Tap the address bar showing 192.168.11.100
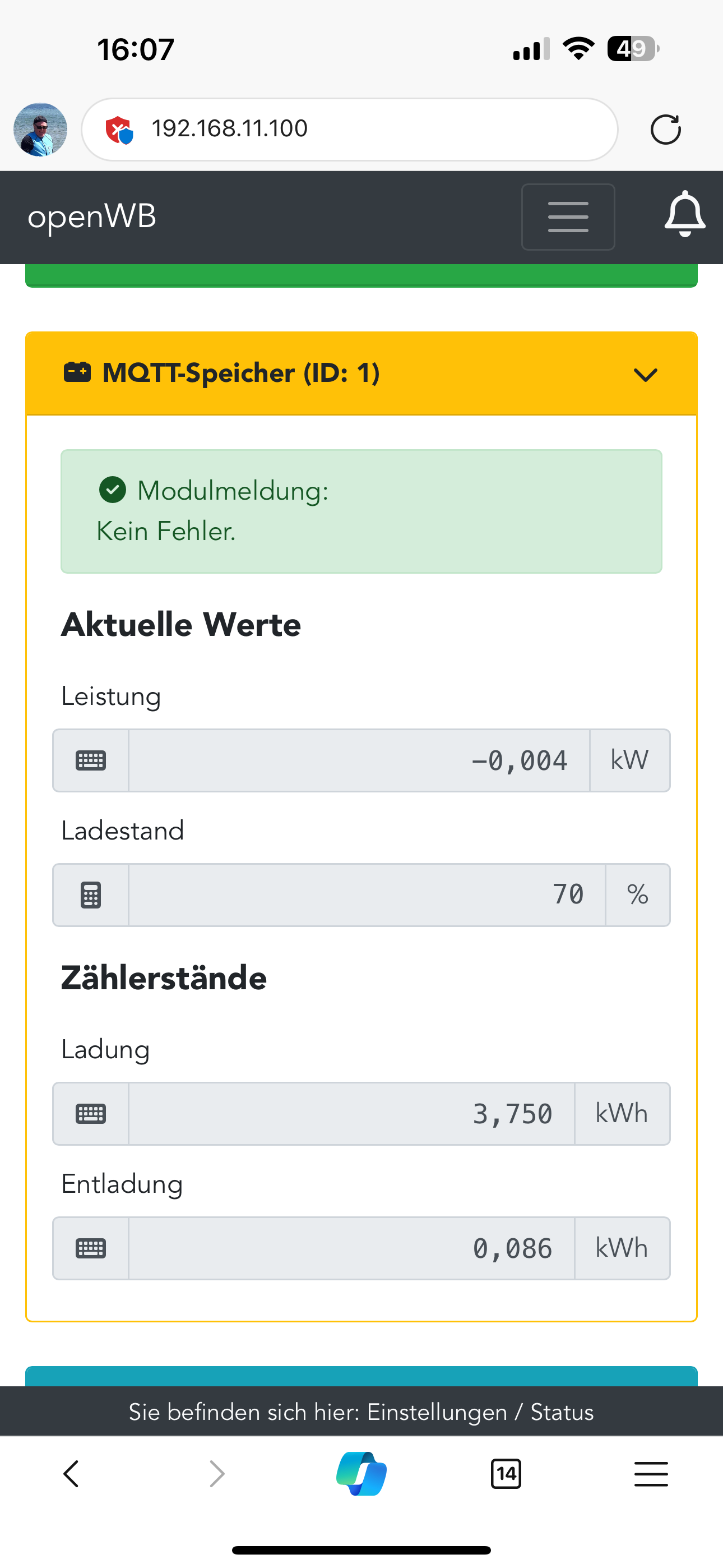Viewport: 723px width, 1568px height. click(350, 129)
